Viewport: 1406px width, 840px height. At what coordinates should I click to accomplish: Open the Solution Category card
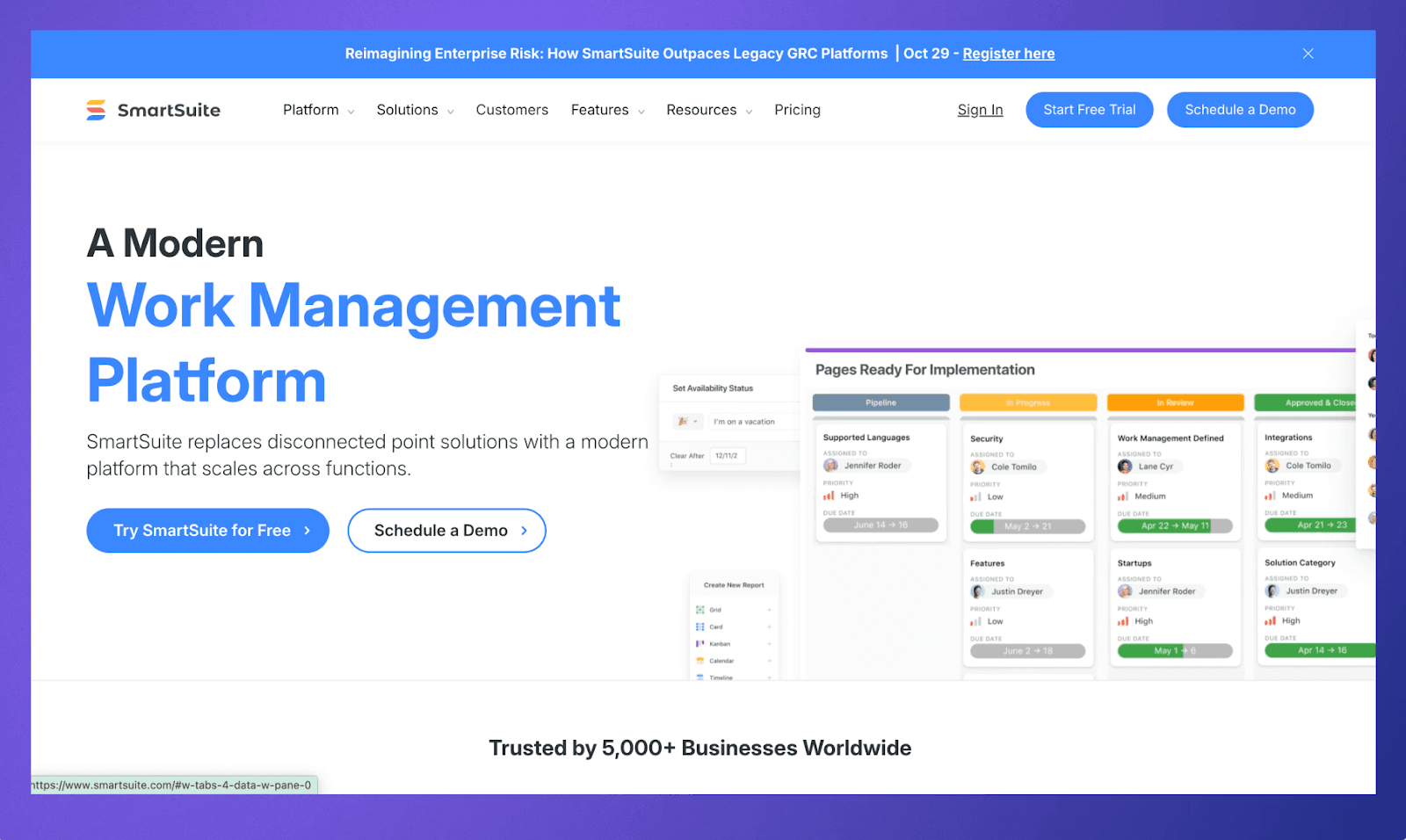pyautogui.click(x=1315, y=607)
